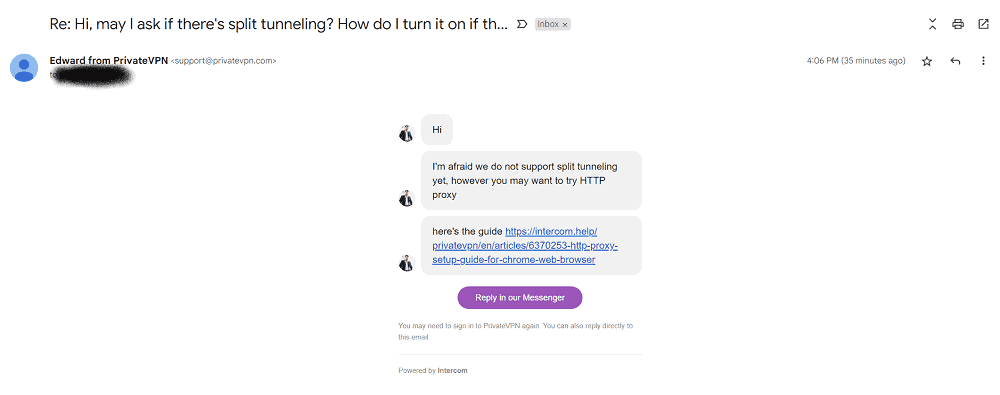This screenshot has height=395, width=1000.
Task: Collapse all messages with the arrows icon
Action: tap(932, 24)
